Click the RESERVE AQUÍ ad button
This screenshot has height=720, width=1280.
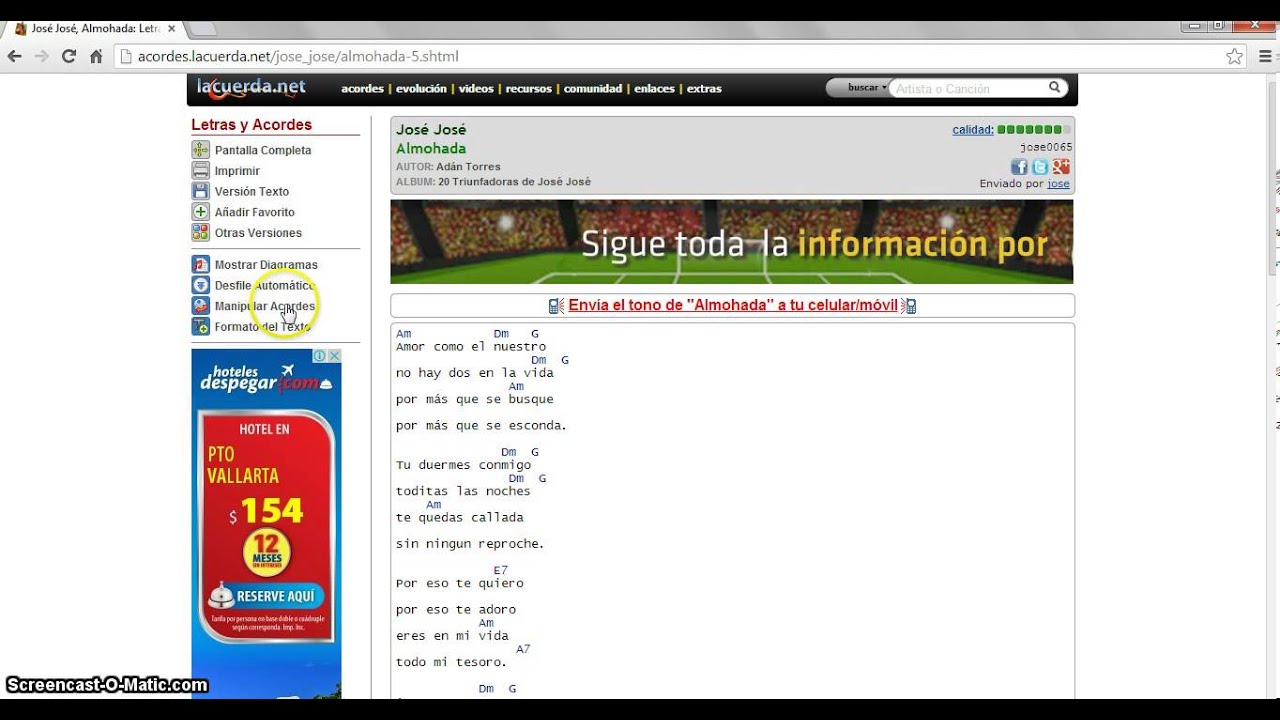click(x=266, y=596)
